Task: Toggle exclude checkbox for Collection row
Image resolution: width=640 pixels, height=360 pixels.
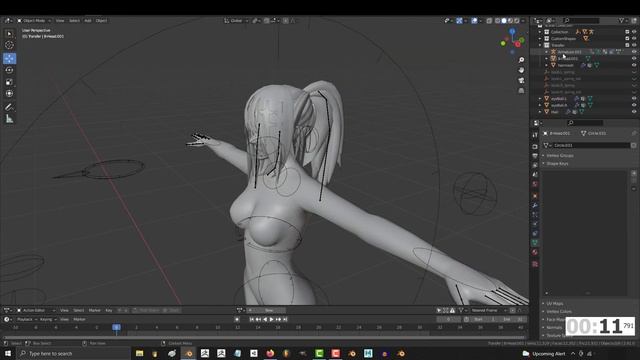Action: (x=627, y=32)
